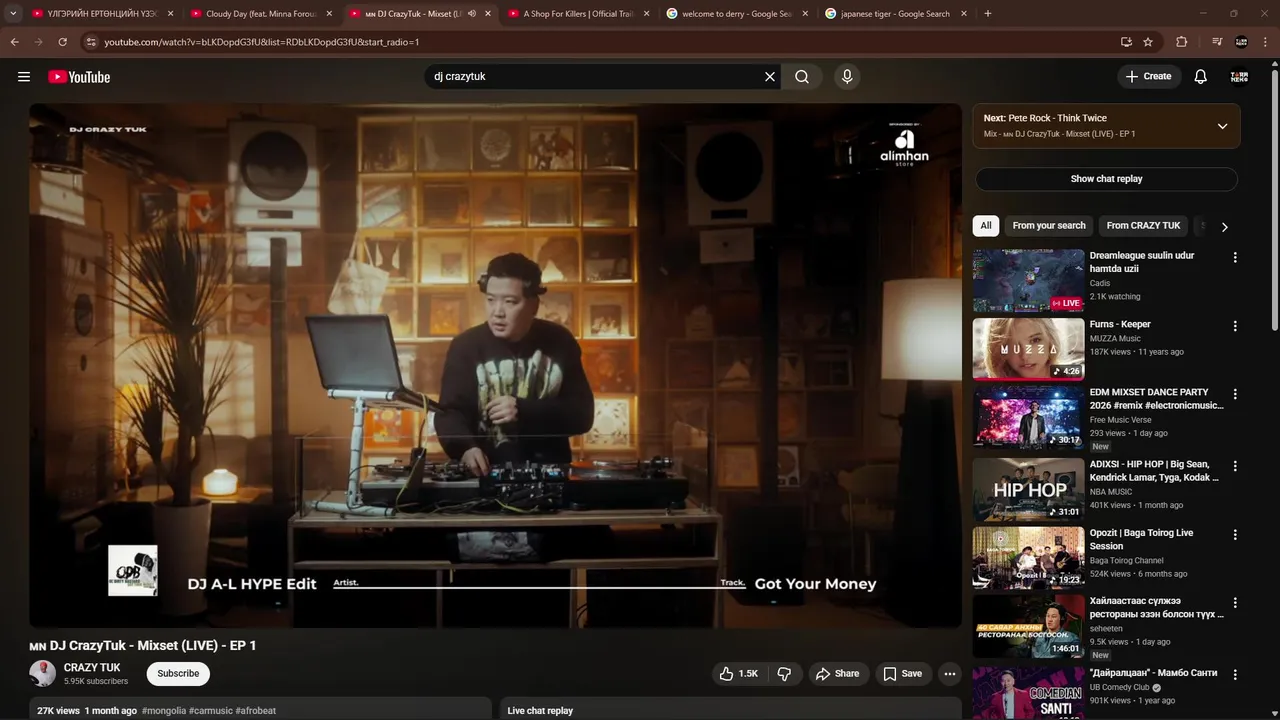Image resolution: width=1280 pixels, height=720 pixels.
Task: Expand the Next: Pete Rock mix panel
Action: click(x=1222, y=126)
